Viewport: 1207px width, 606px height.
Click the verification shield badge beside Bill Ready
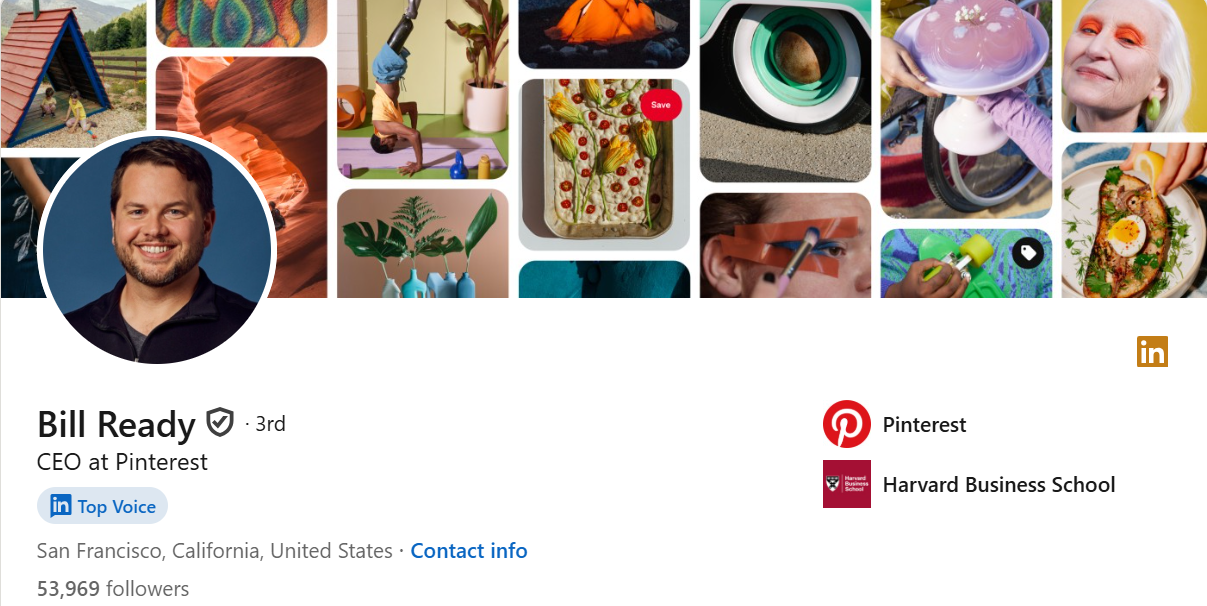pyautogui.click(x=219, y=424)
